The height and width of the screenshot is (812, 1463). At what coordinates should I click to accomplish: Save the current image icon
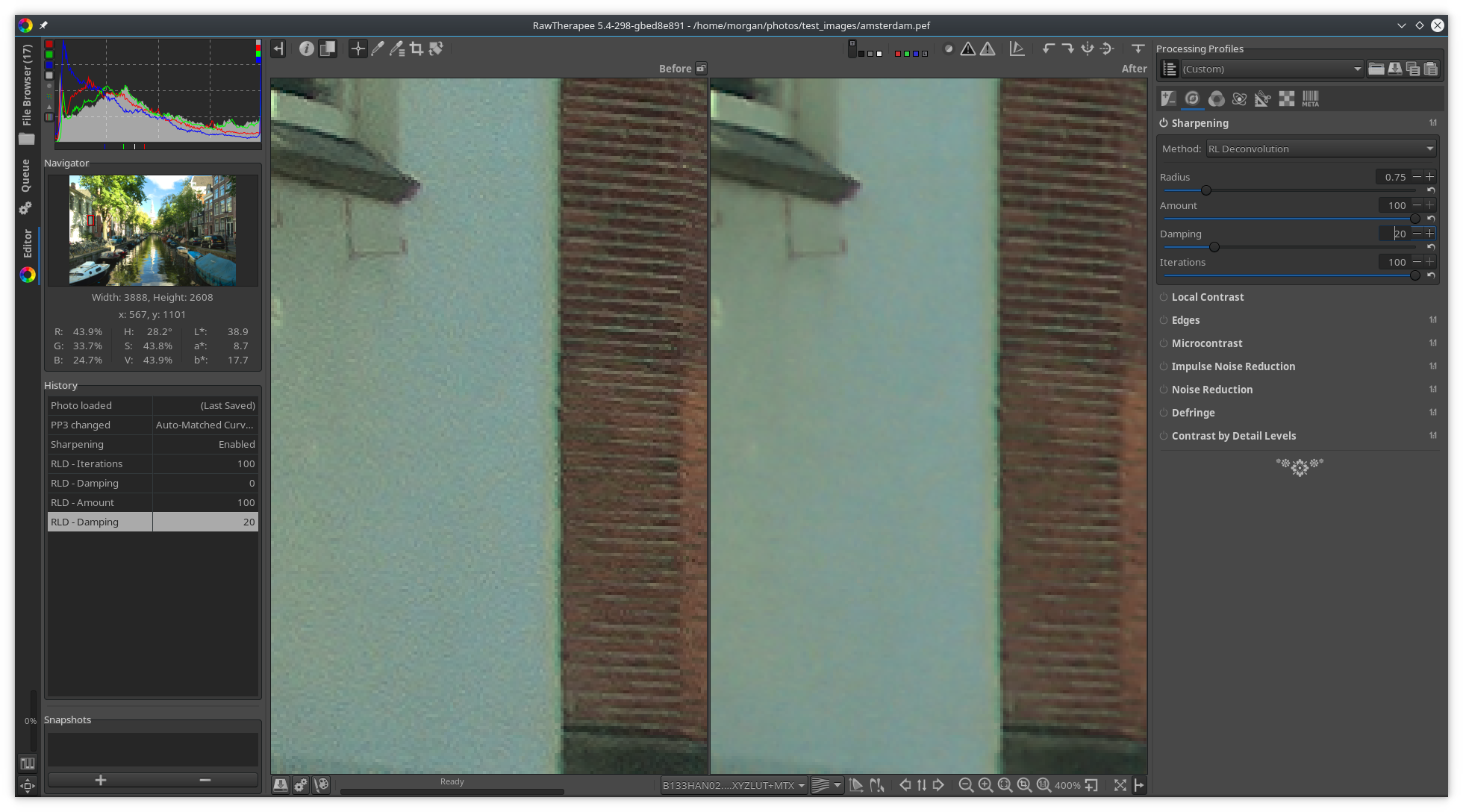[x=281, y=785]
